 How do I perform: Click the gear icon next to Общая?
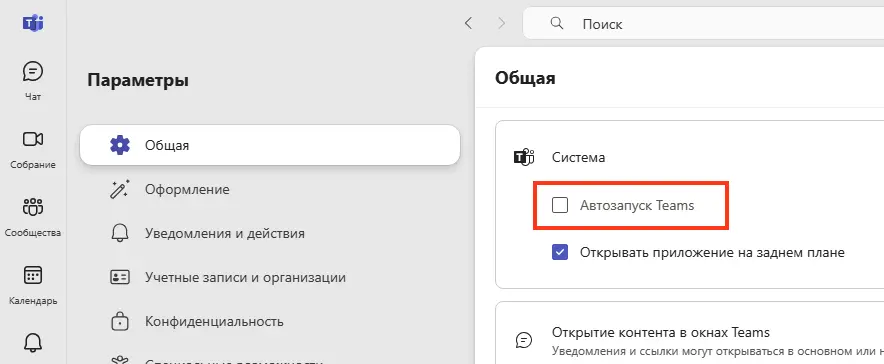point(120,145)
